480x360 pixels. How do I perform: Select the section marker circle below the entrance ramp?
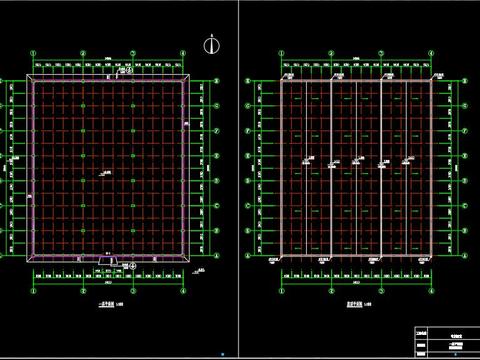tap(133, 266)
